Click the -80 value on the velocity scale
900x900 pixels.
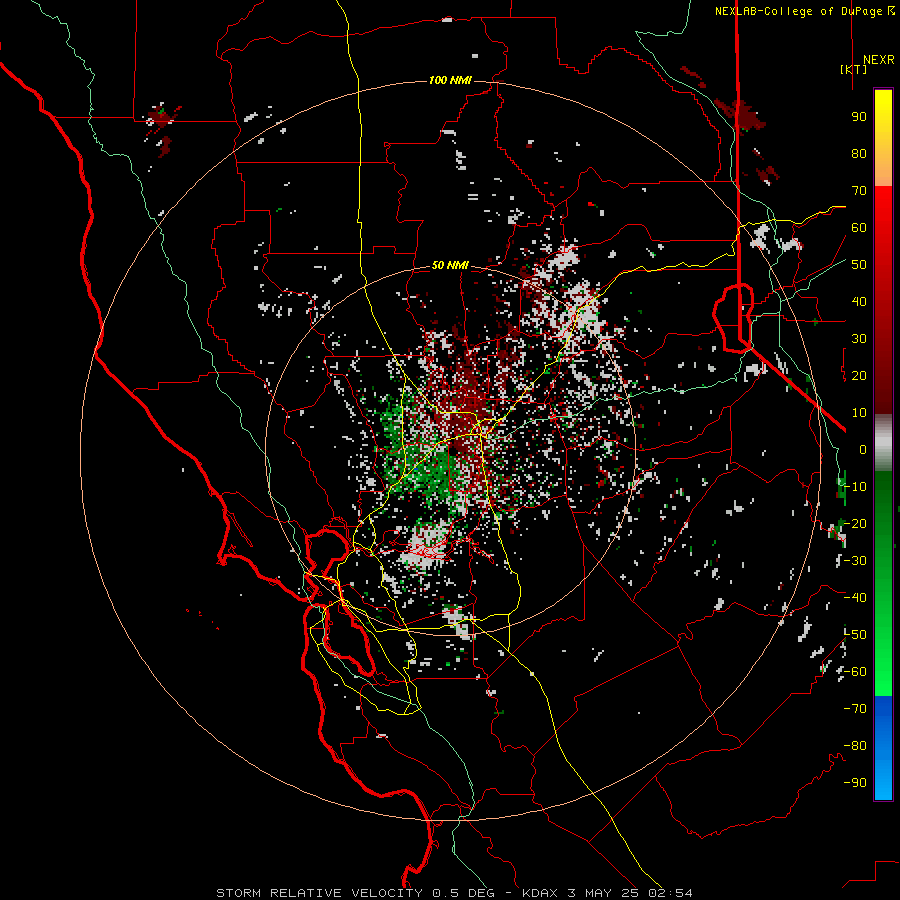(855, 746)
